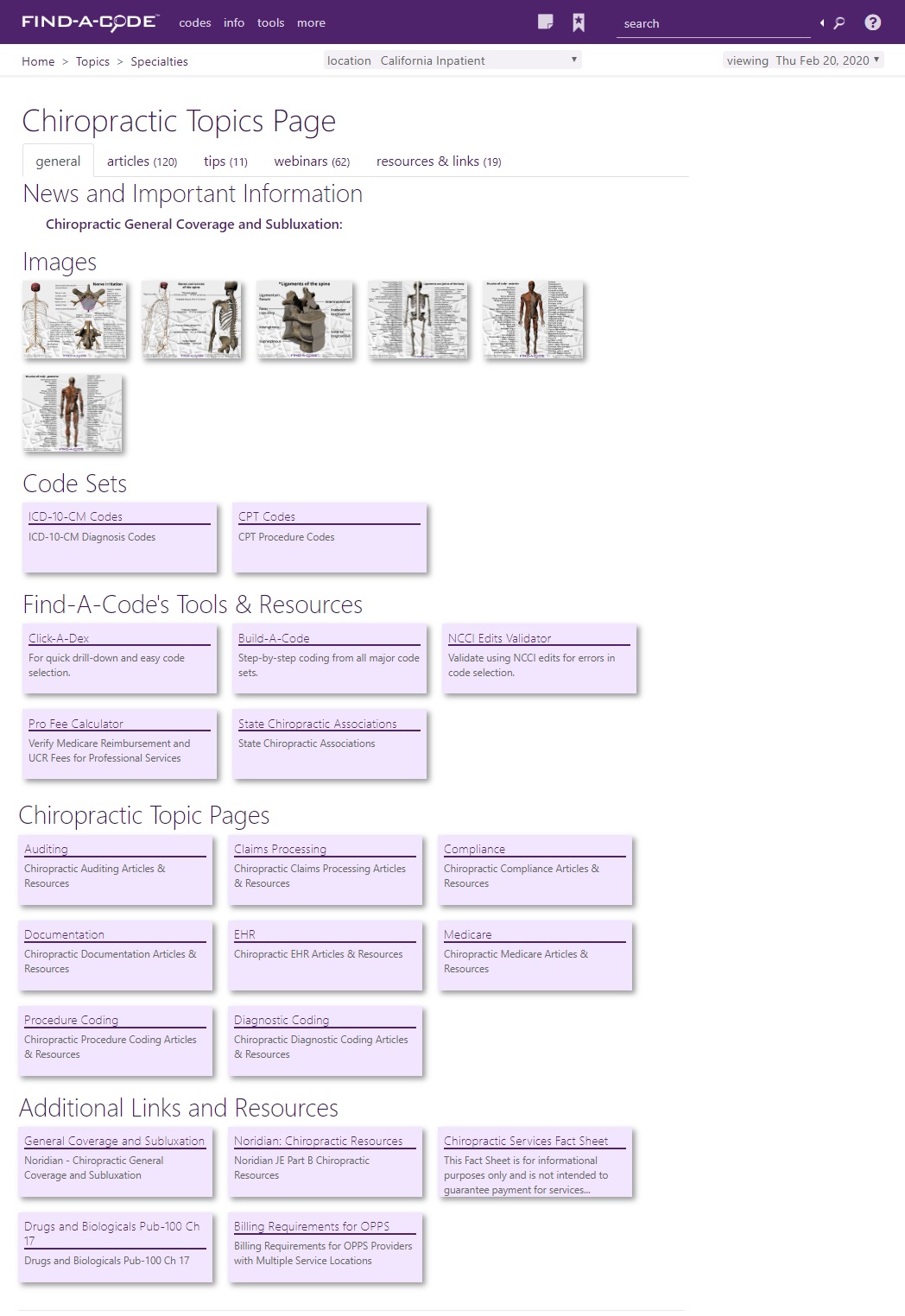This screenshot has width=905, height=1316.
Task: Click the bookmark star icon in header
Action: pos(579,22)
